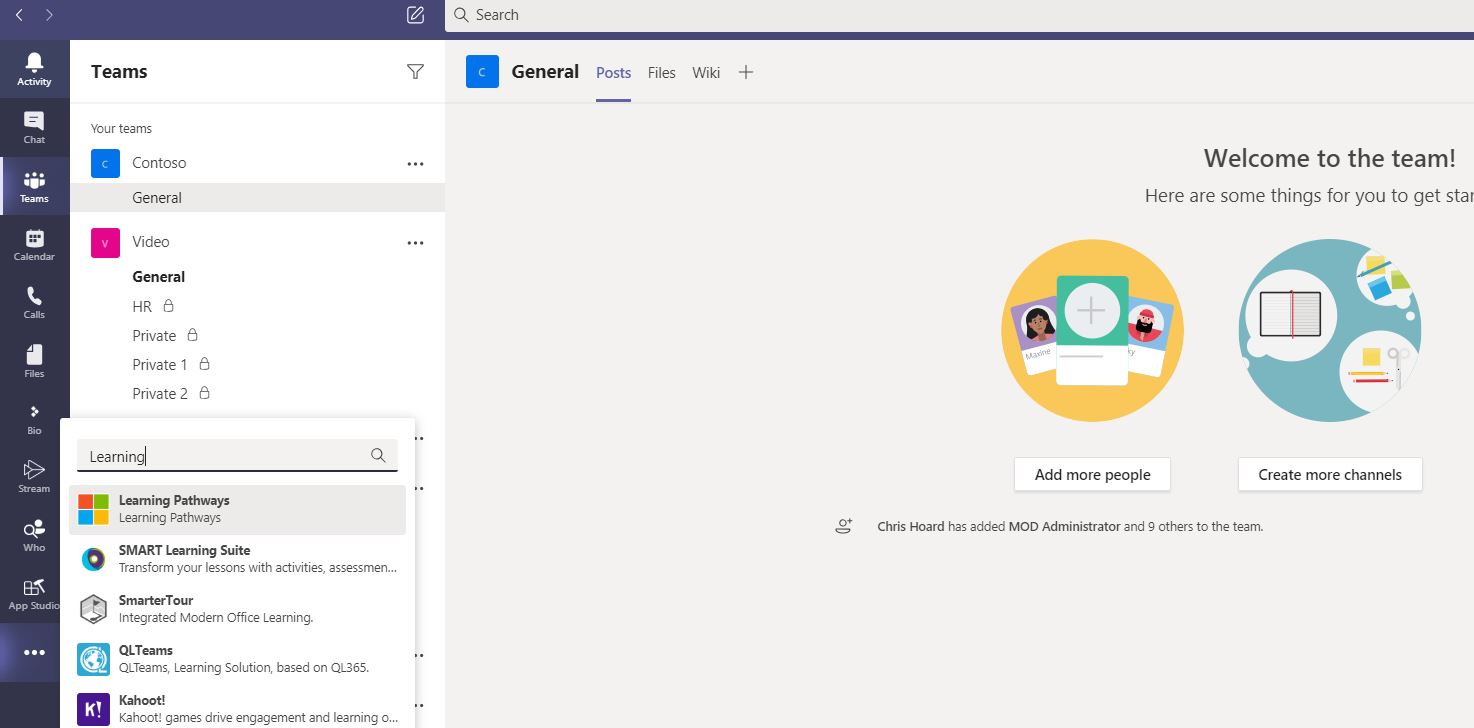Open General channel under Contoso
Viewport: 1474px width, 728px height.
pos(257,198)
